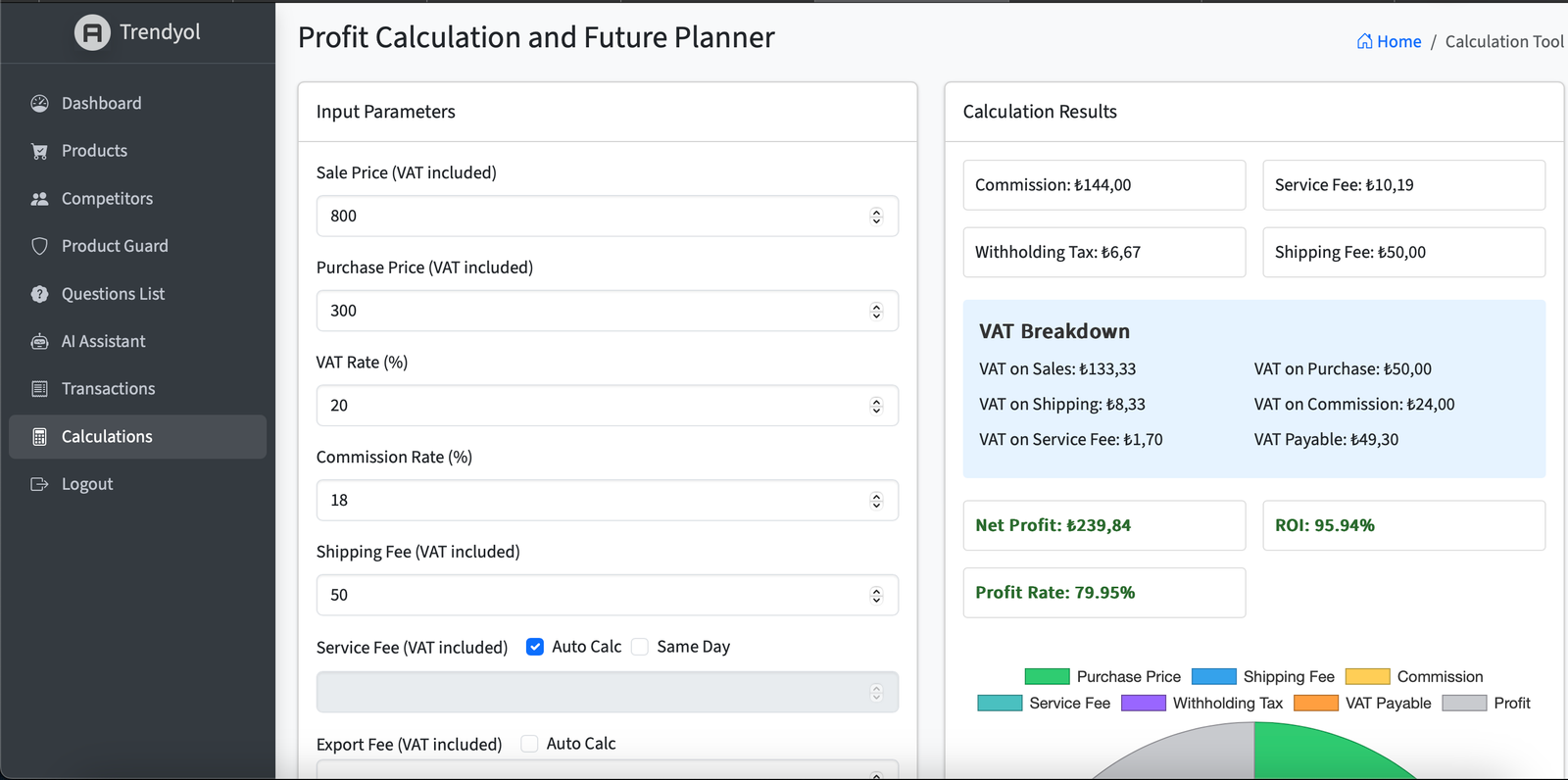Select the Competitors people icon

click(x=39, y=199)
